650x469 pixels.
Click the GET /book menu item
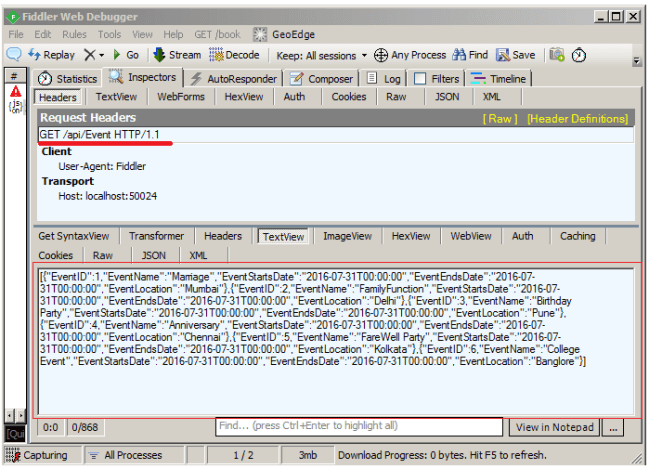click(217, 34)
